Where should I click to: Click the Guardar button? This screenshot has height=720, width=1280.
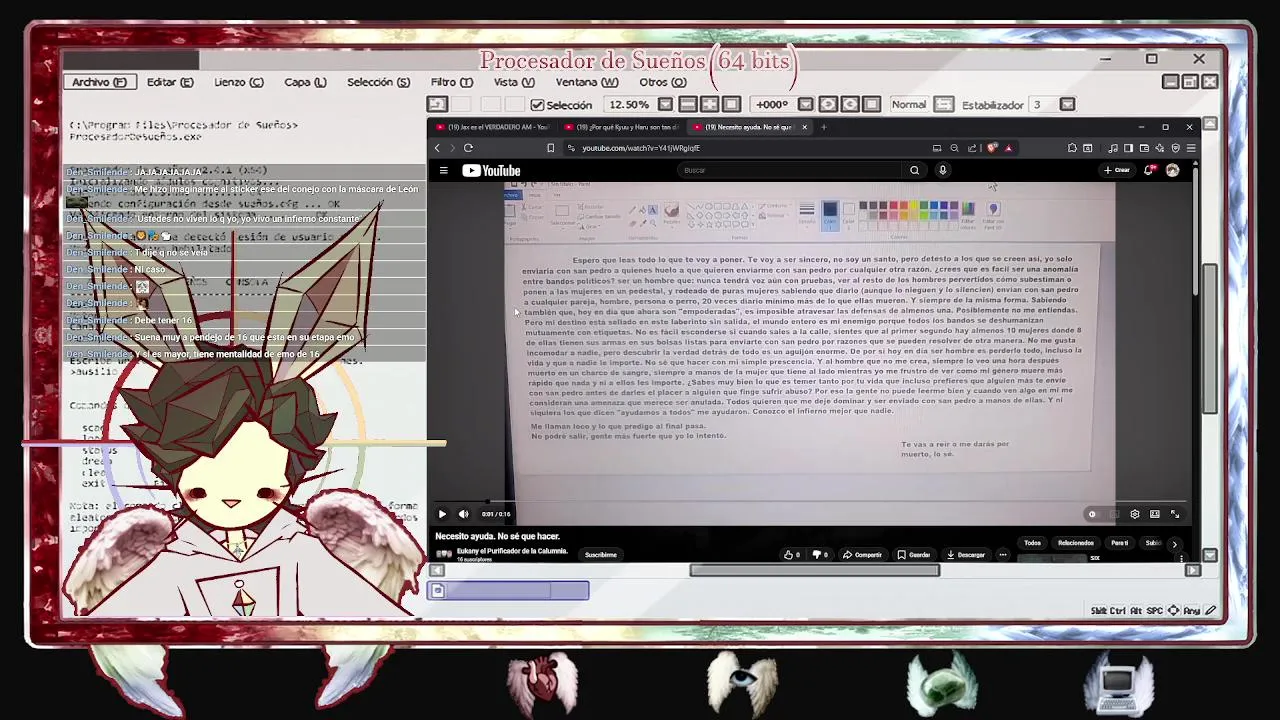(913, 555)
